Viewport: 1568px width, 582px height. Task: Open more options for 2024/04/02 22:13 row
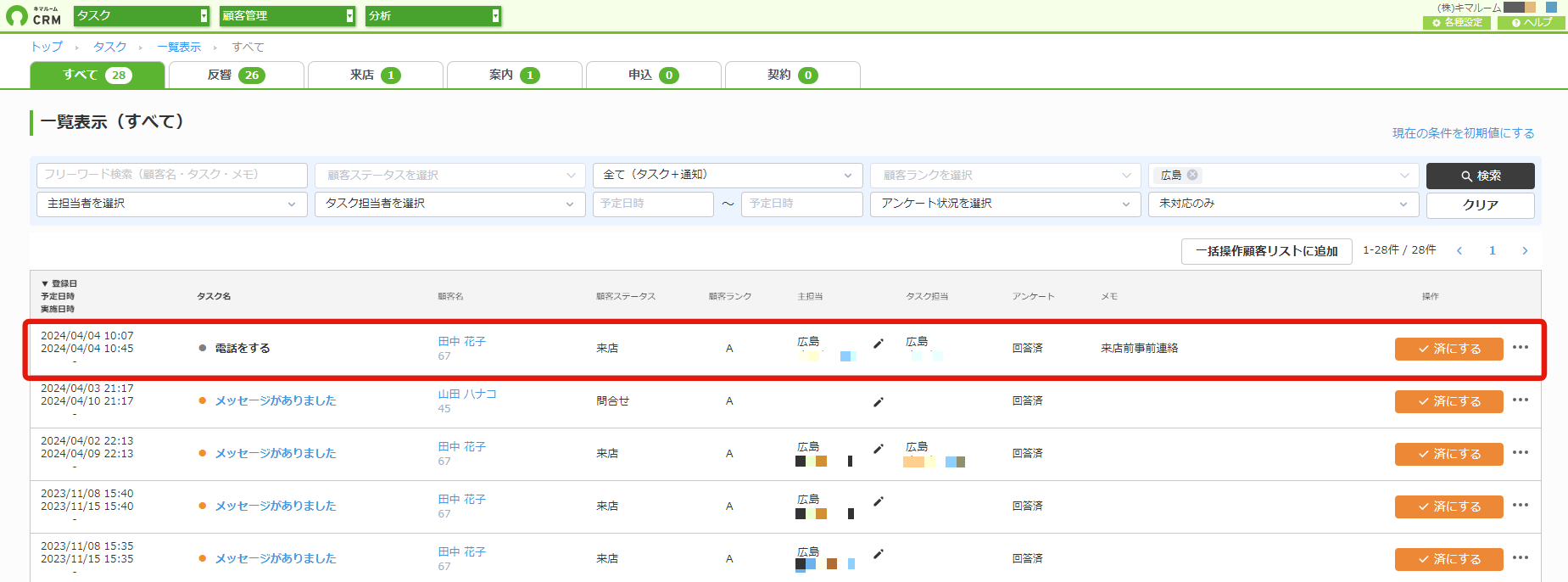pos(1521,452)
